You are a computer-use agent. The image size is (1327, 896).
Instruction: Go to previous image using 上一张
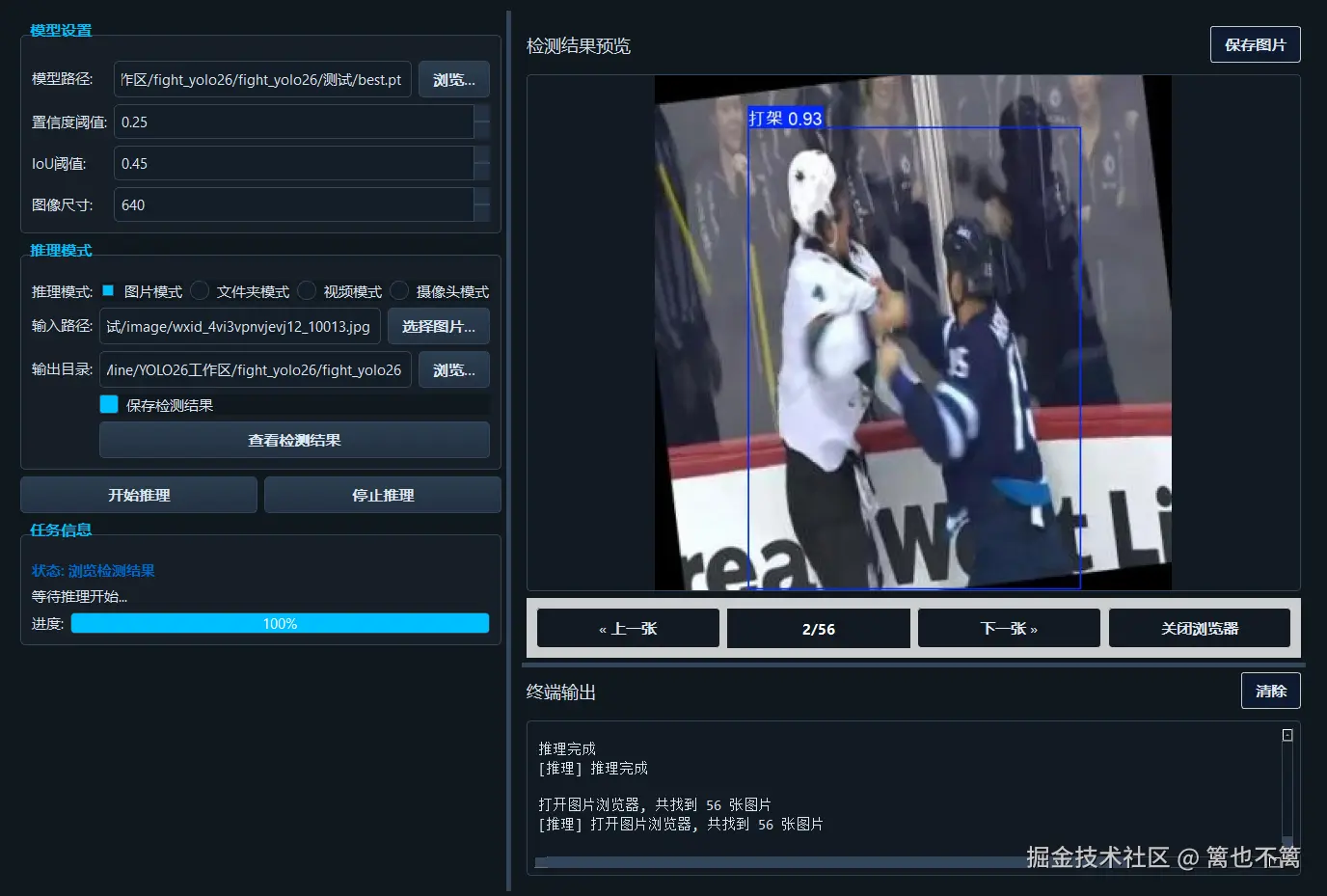pos(628,628)
